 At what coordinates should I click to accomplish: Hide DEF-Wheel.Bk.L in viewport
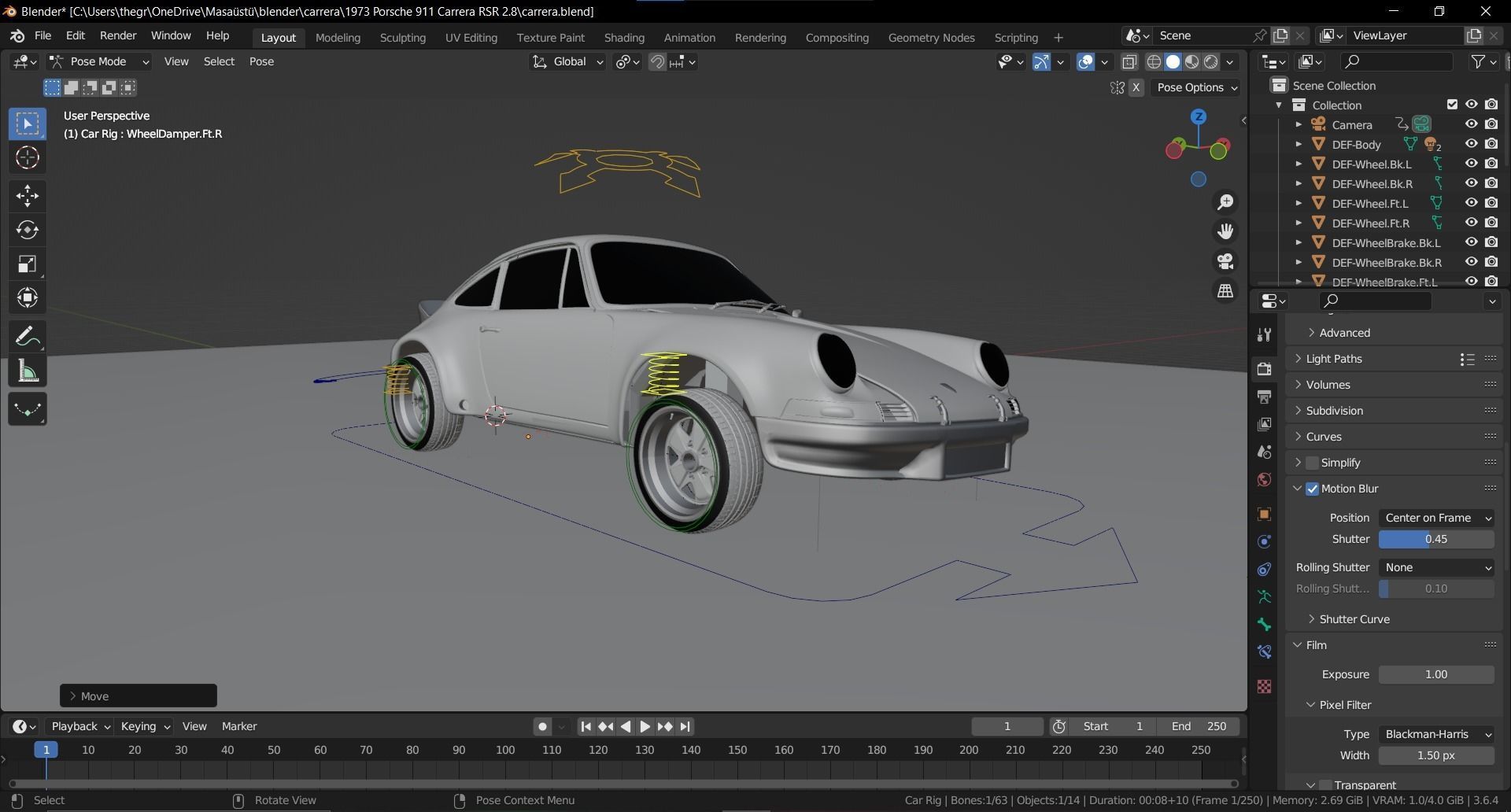coord(1471,164)
